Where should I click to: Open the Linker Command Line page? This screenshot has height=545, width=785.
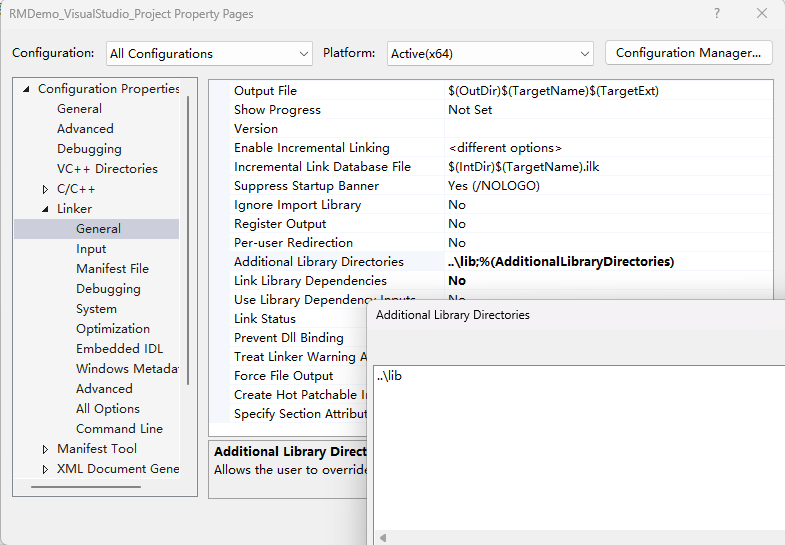click(x=119, y=429)
